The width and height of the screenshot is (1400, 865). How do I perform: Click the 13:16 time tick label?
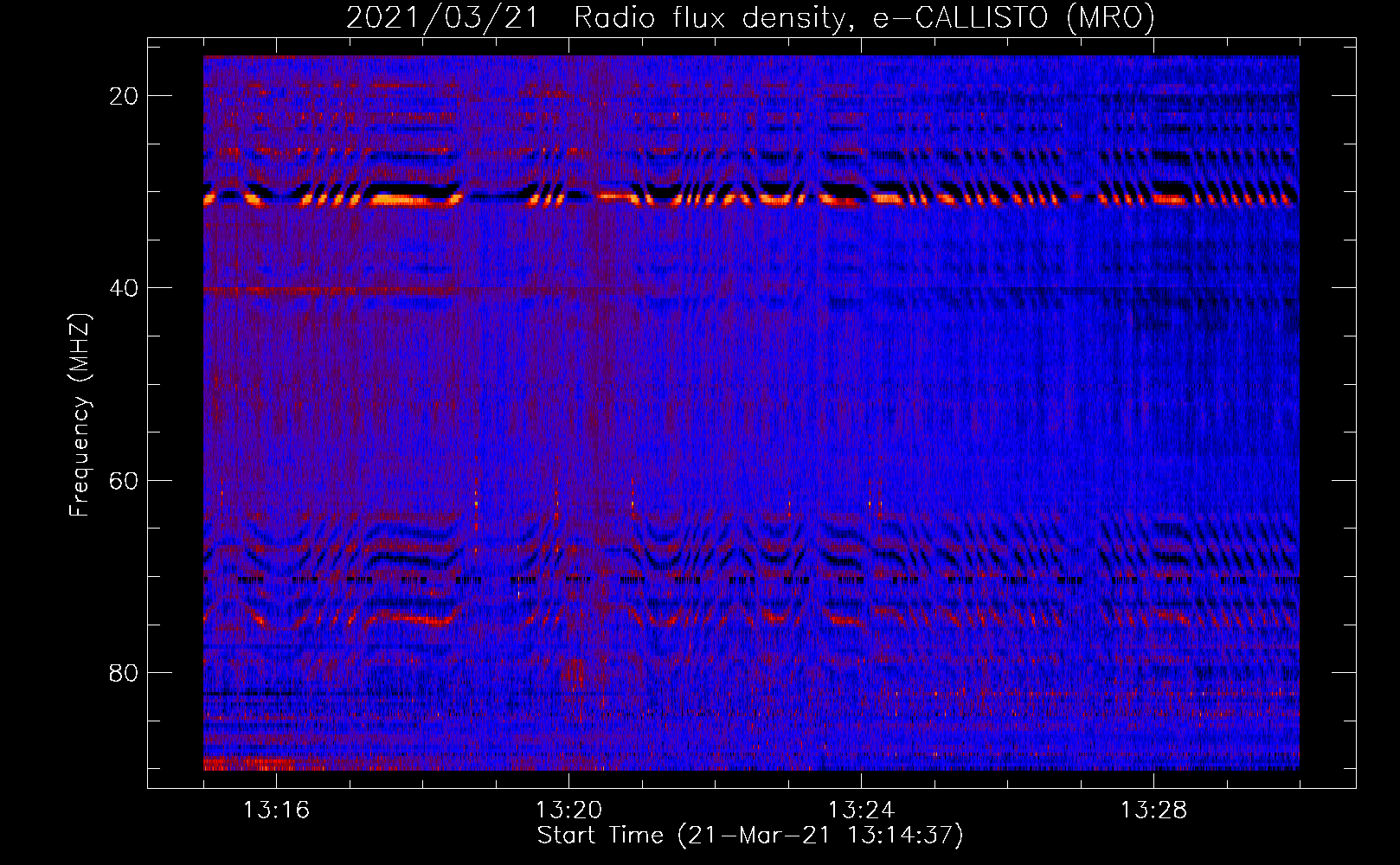[276, 811]
